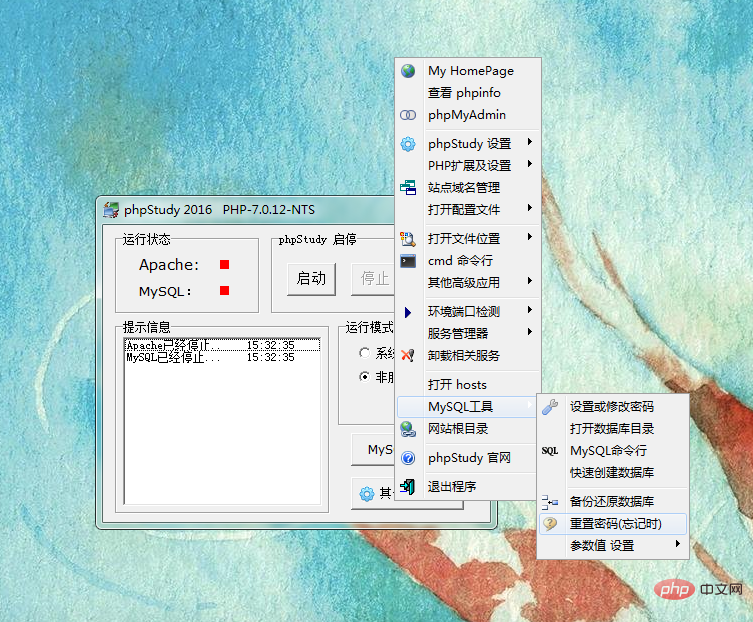Click the MySQL manager button
Image resolution: width=753 pixels, height=622 pixels.
point(373,450)
